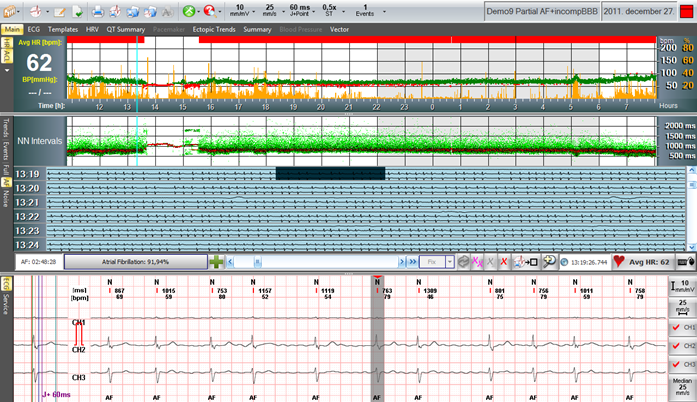Click the Demo9 Partial AF+incompBBB patient field
This screenshot has height=402, width=697.
coord(542,12)
